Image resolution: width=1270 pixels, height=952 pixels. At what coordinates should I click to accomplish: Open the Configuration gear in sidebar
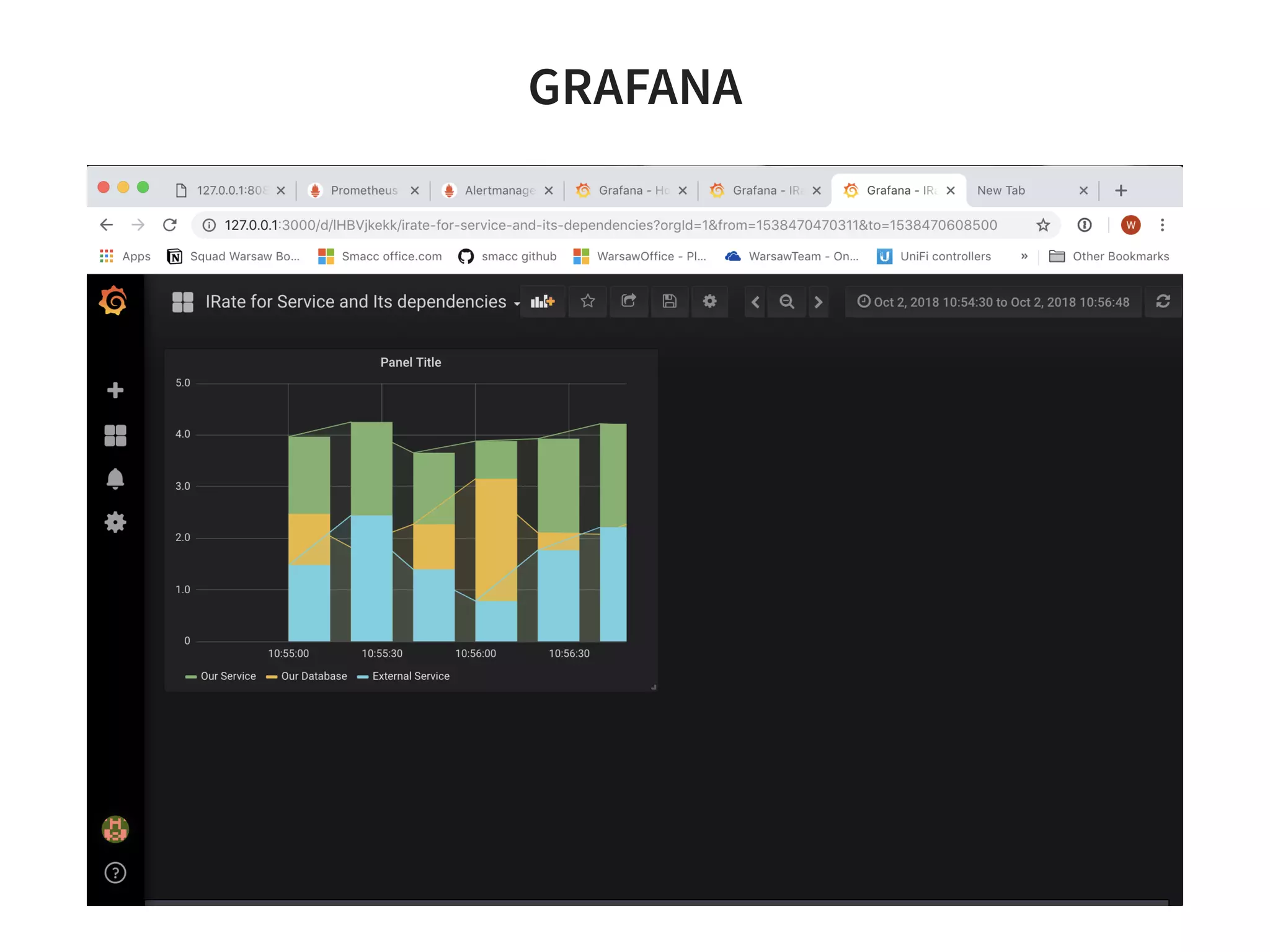pos(115,522)
